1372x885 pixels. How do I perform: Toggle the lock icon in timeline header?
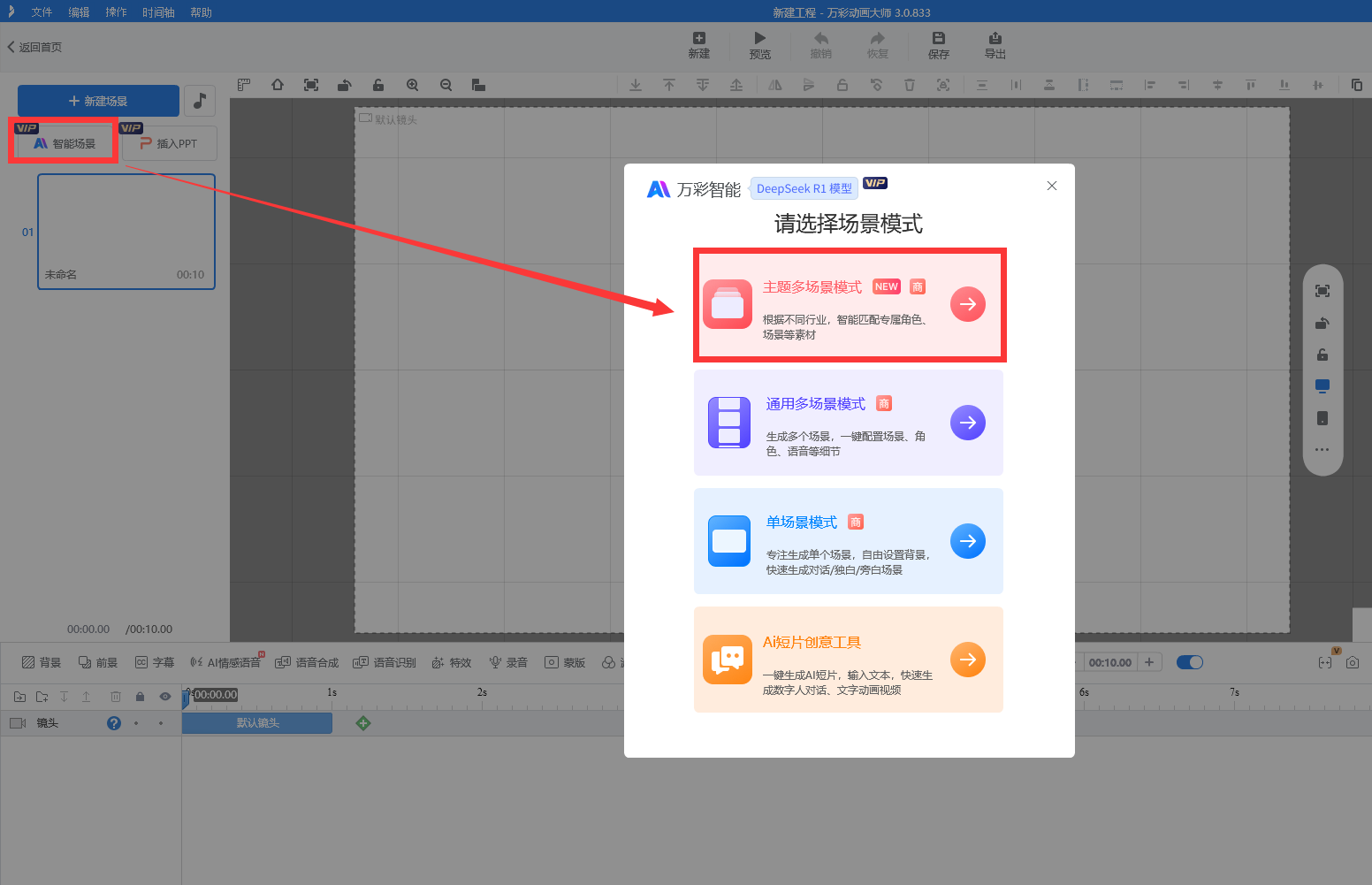[140, 697]
